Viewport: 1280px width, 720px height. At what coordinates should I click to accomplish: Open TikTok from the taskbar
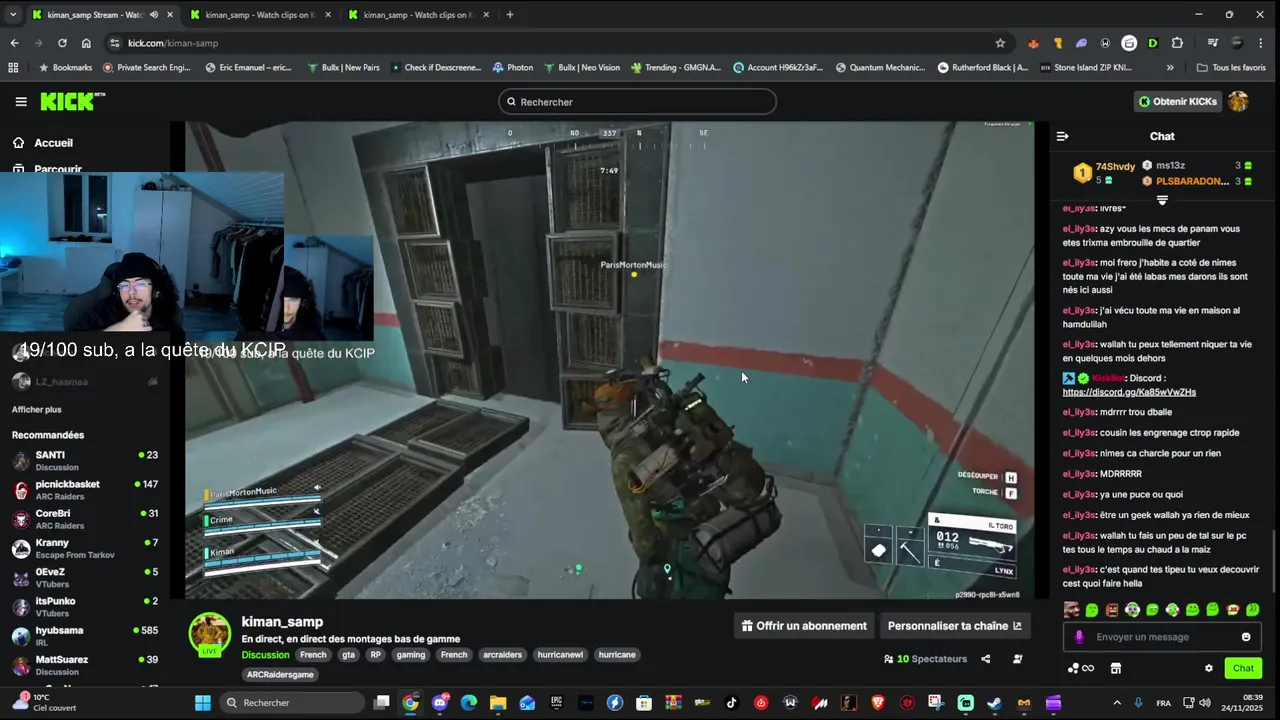coord(732,703)
